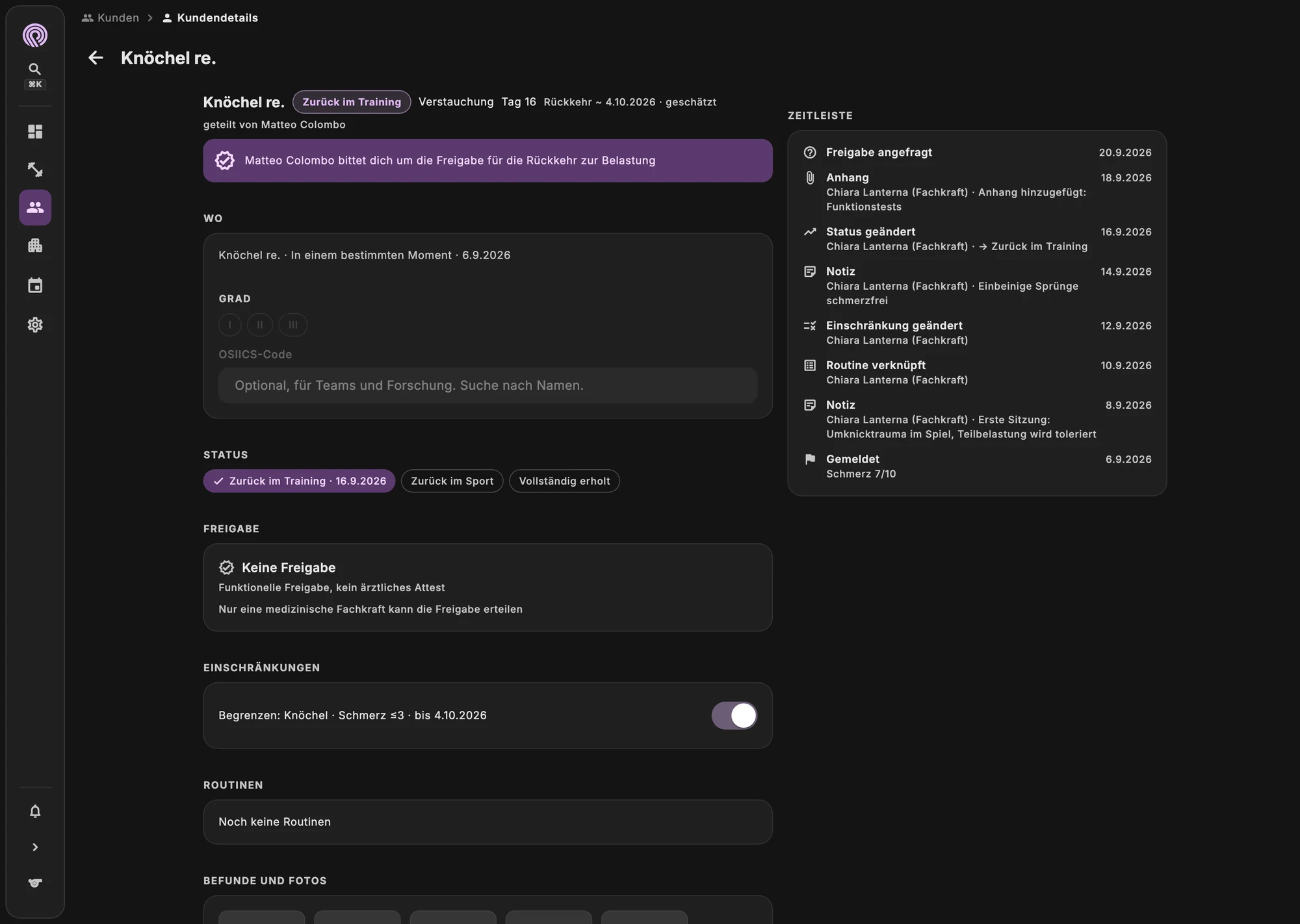Screen dimensions: 1300x924
Task: Select the Zurück im Training status chip
Action: click(299, 481)
